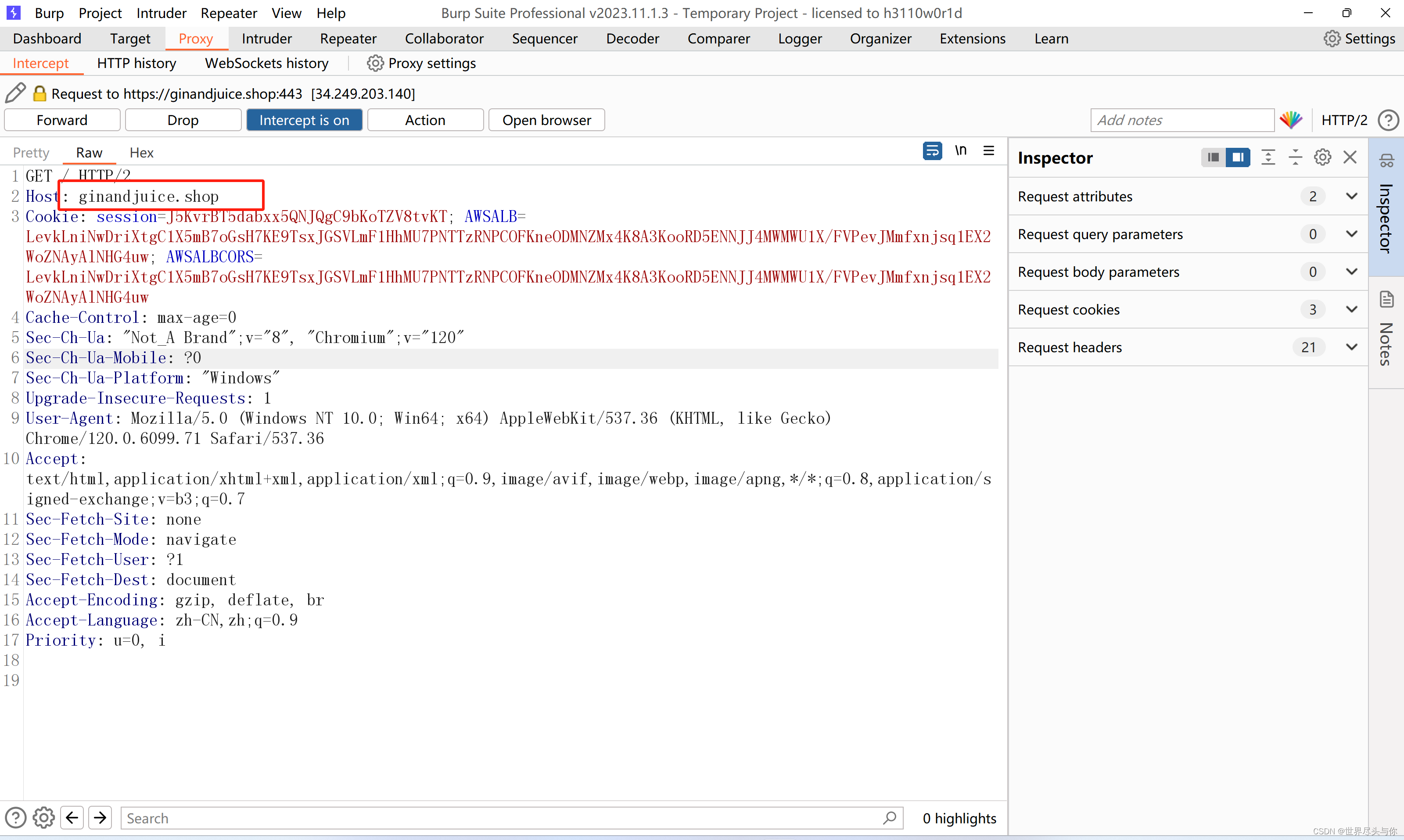Close the Inspector panel
The height and width of the screenshot is (840, 1404).
(x=1350, y=157)
